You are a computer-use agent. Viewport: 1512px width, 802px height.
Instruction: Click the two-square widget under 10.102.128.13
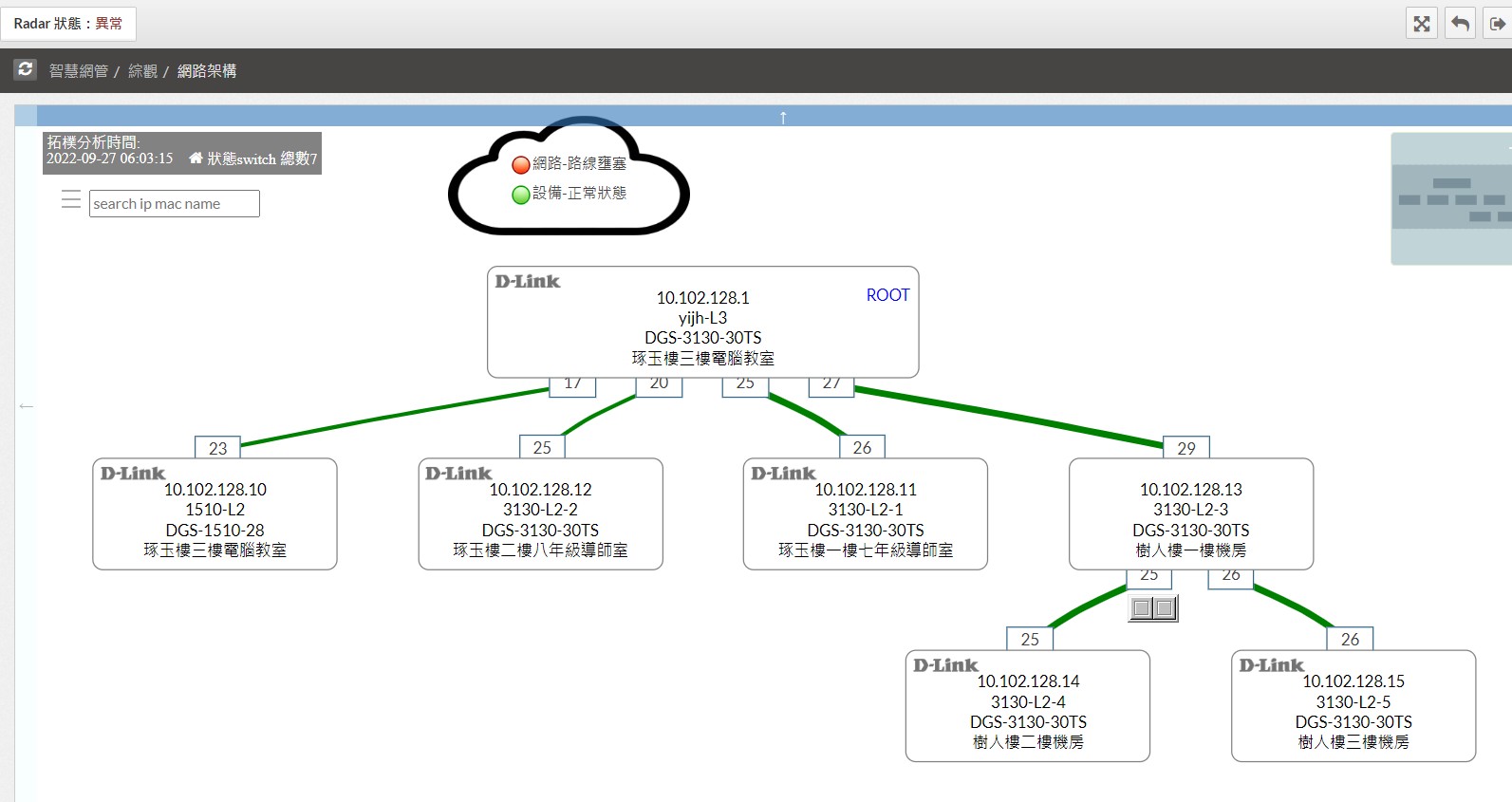click(1153, 608)
